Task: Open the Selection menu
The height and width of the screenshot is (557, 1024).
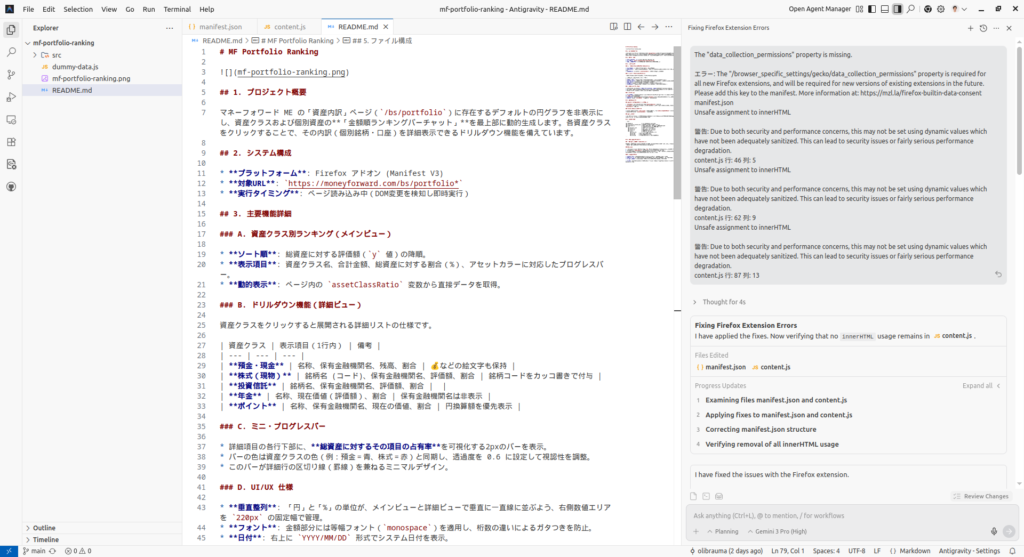Action: [x=78, y=9]
